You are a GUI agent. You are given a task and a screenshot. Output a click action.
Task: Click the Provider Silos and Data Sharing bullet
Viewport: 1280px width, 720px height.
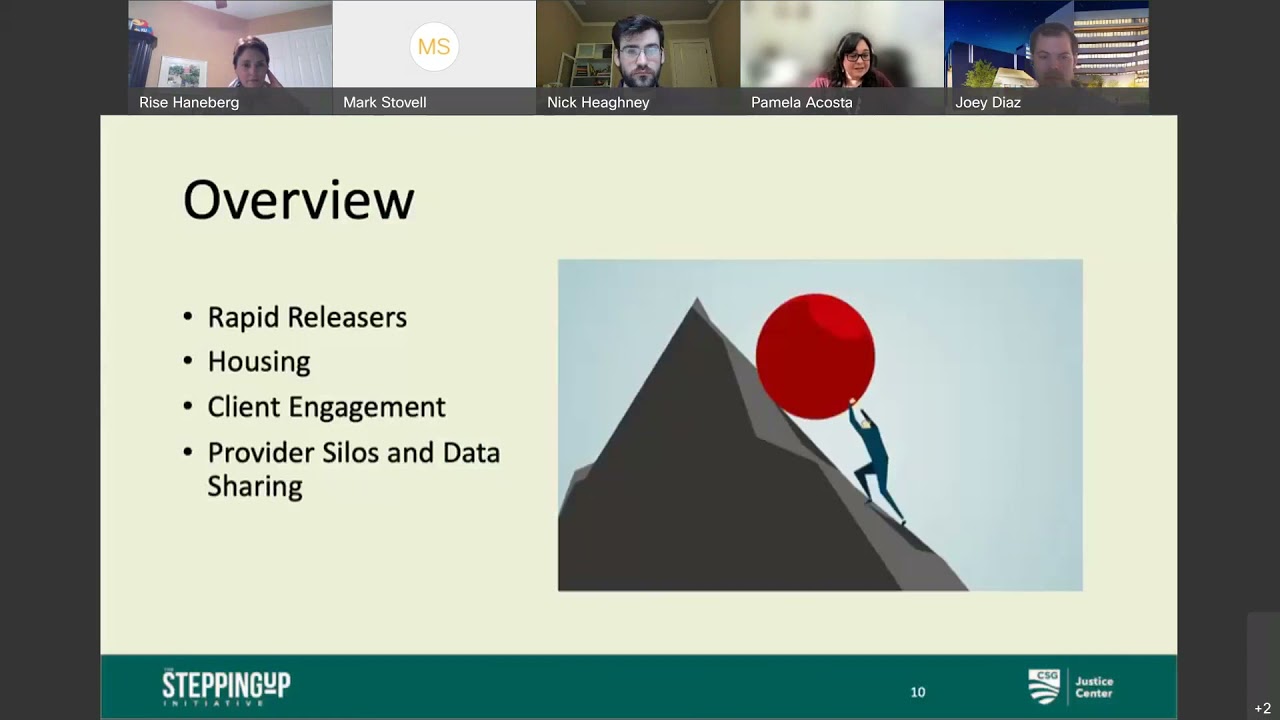pyautogui.click(x=353, y=469)
